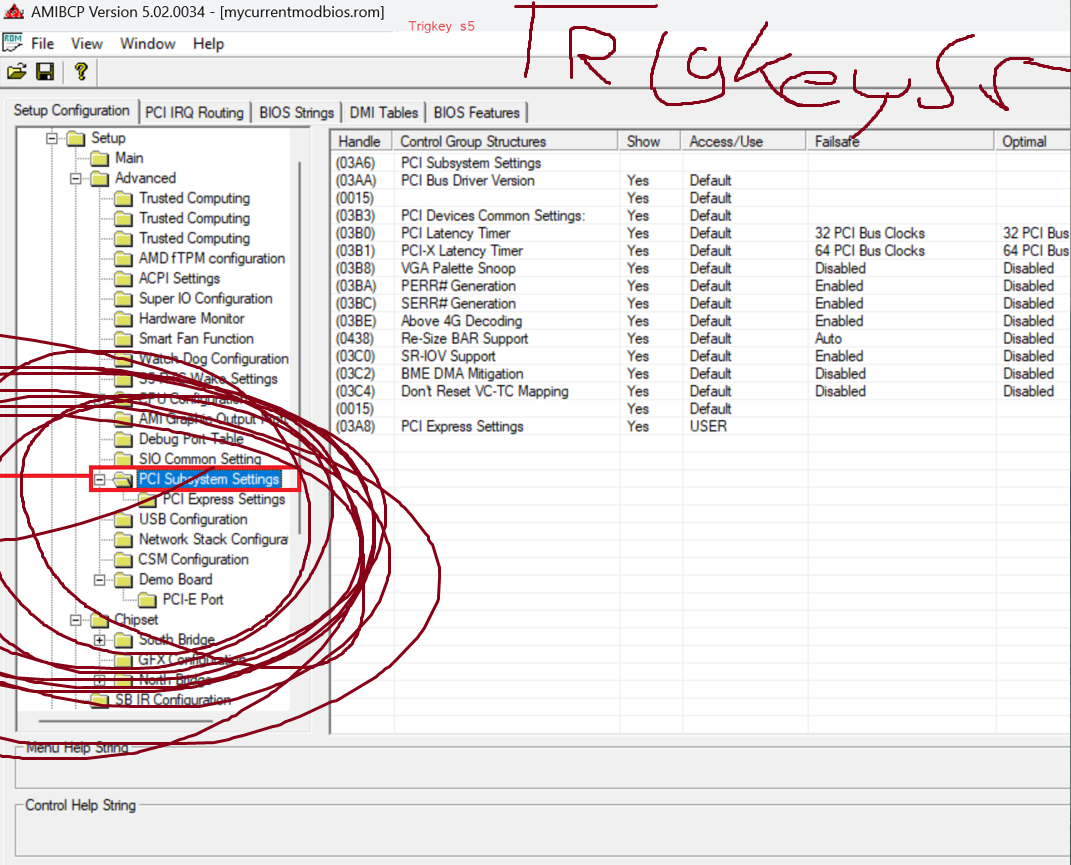
Task: Click the Help question mark toolbar icon
Action: coord(81,71)
